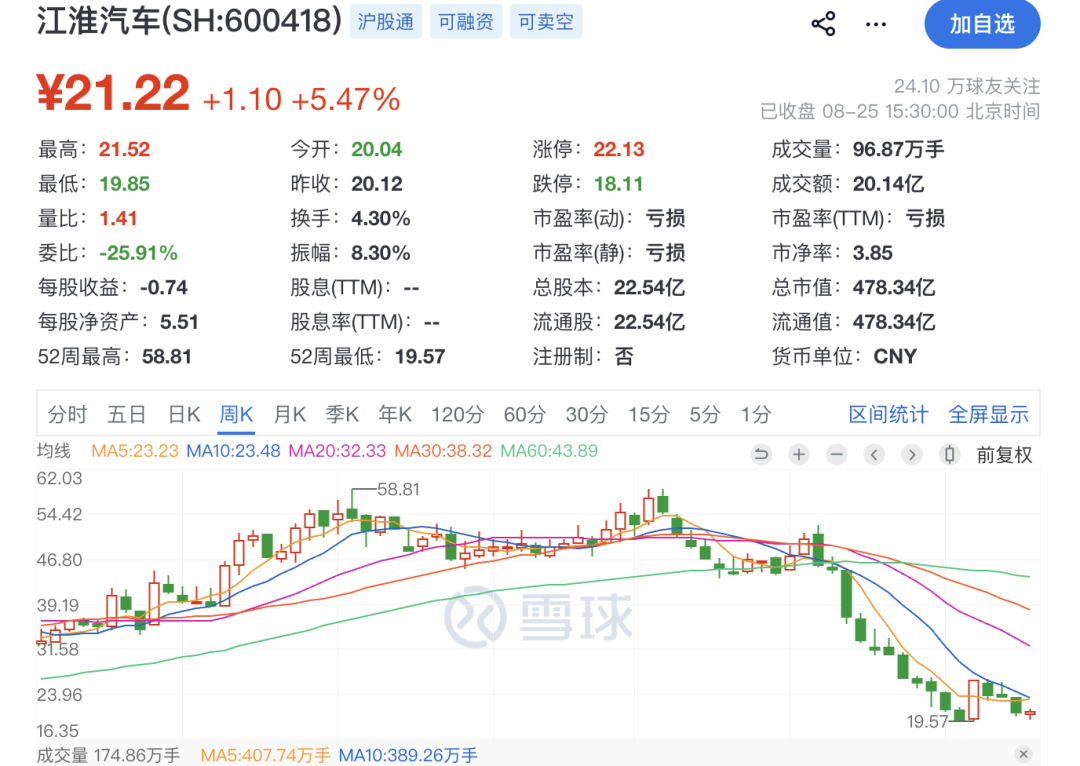
Task: Click the 成交量 174.86万手 chart label
Action: click(x=108, y=756)
